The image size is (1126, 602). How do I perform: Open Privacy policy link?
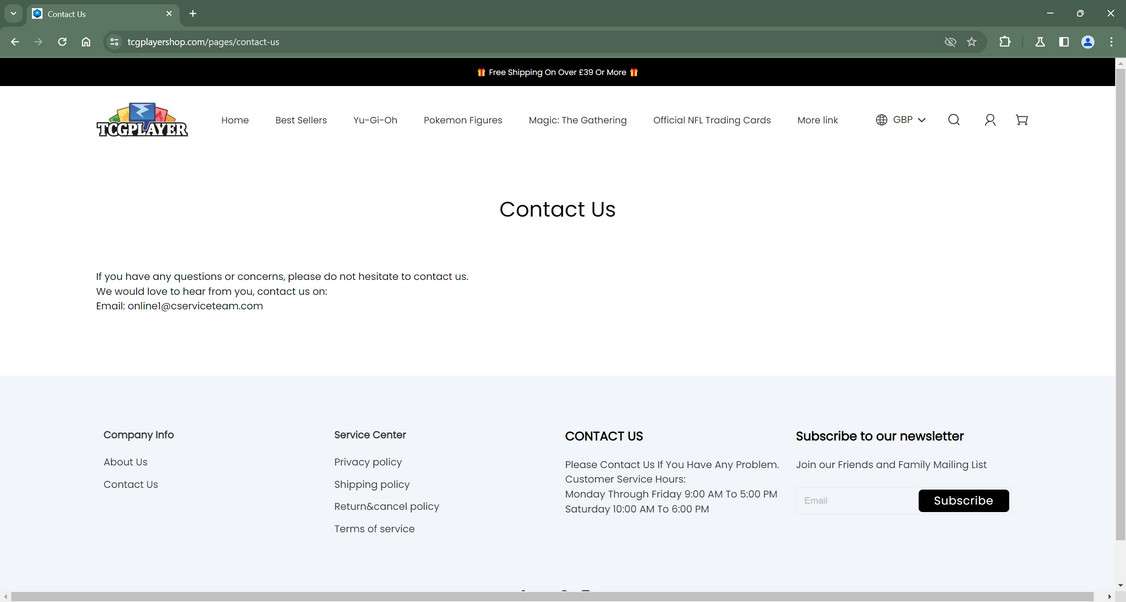(x=368, y=462)
